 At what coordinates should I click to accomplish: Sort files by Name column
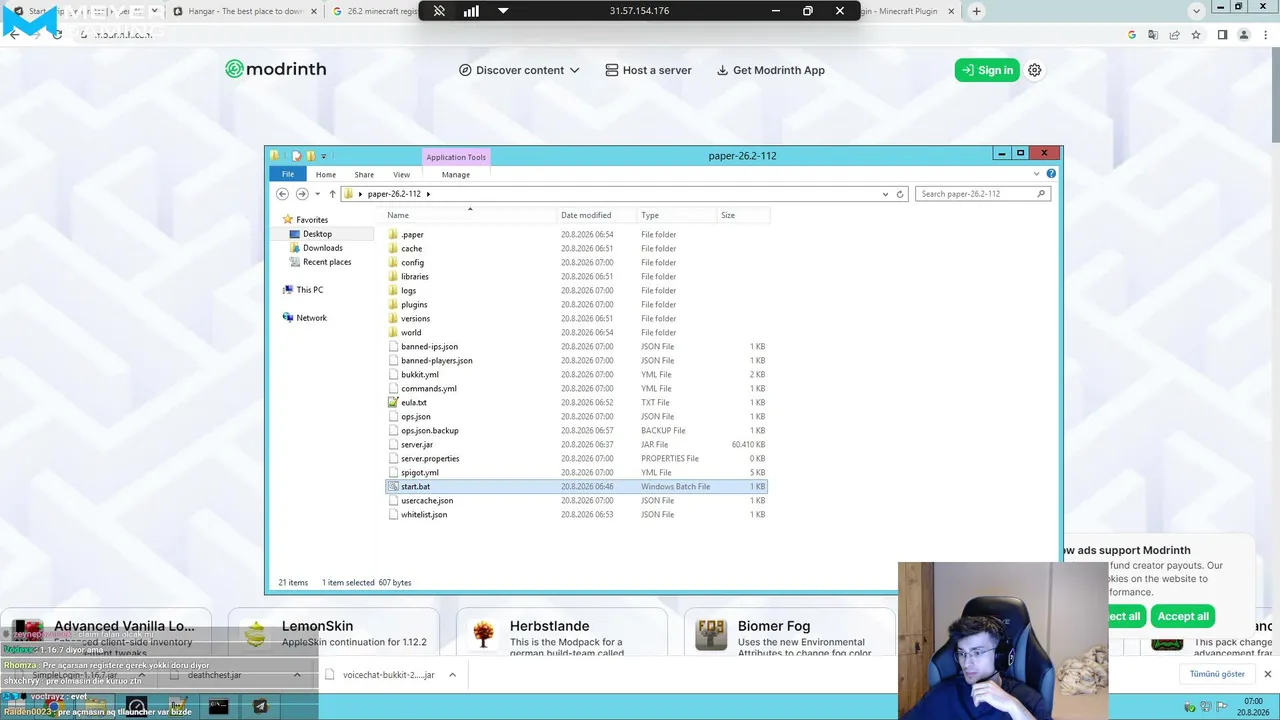point(470,215)
